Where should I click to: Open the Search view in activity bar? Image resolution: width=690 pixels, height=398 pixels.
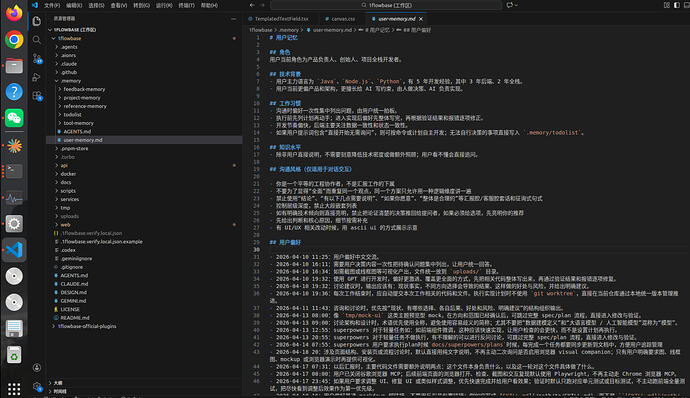(x=37, y=40)
